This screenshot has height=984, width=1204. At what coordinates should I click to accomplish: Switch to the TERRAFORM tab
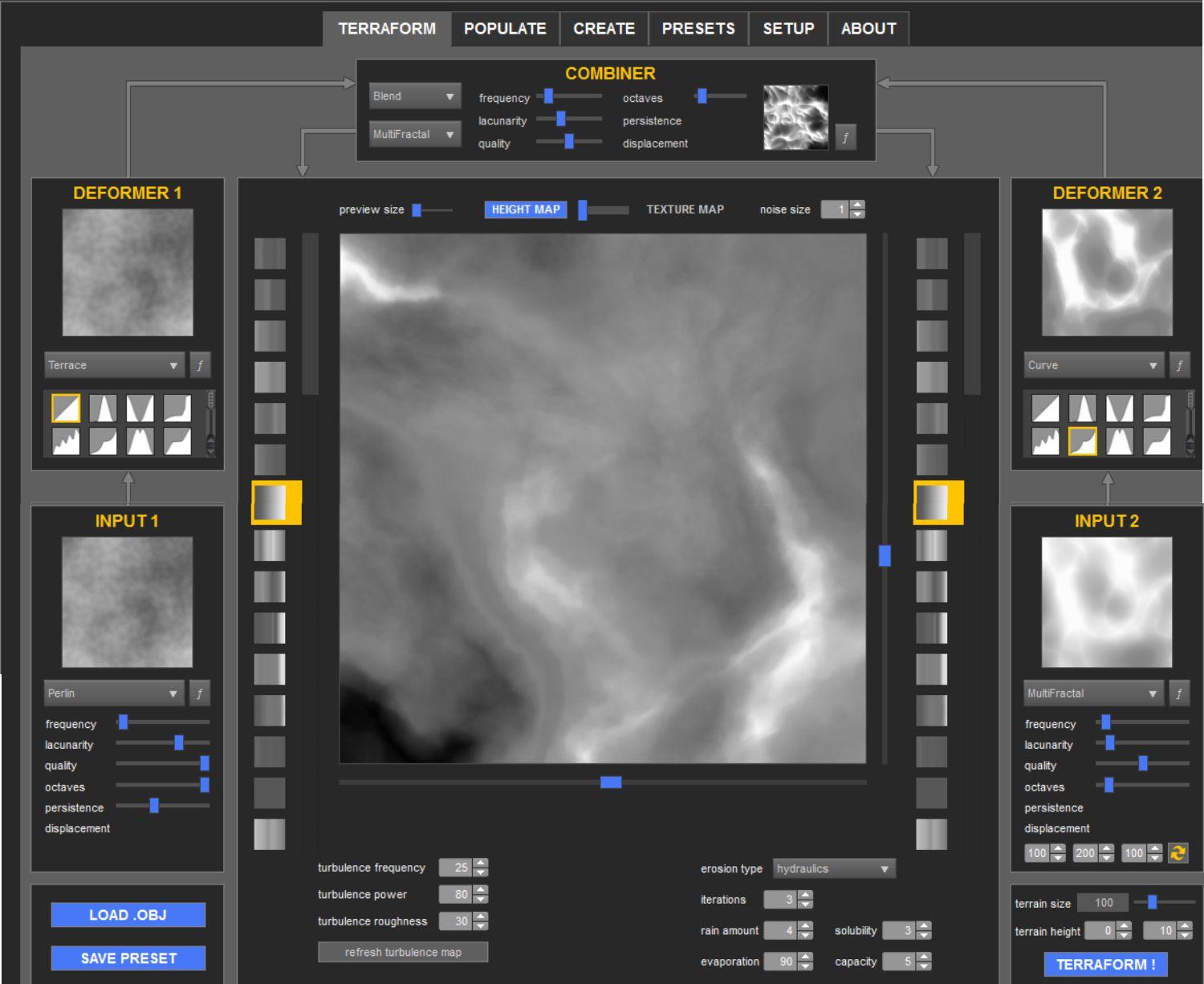pyautogui.click(x=387, y=29)
